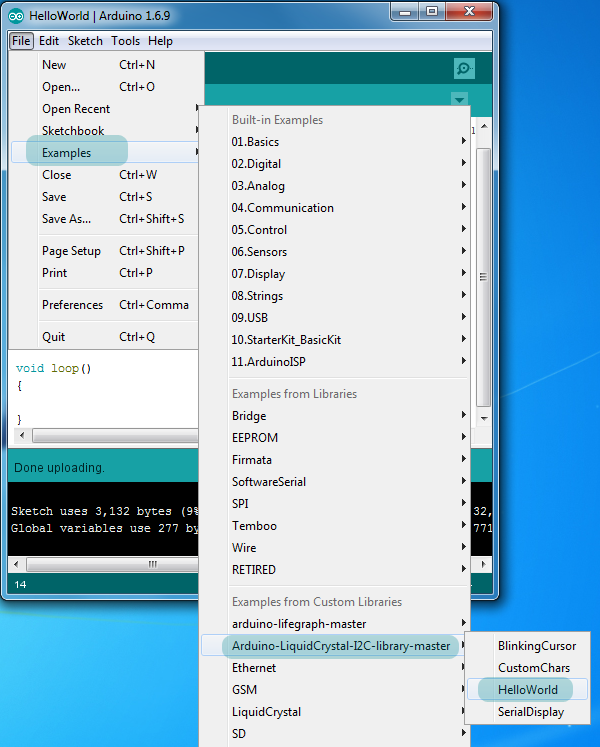Choose Quit from the File menu
The image size is (600, 747).
click(x=105, y=337)
